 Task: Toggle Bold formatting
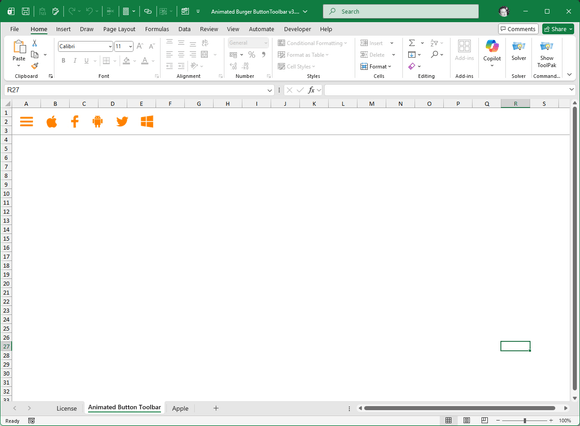64,61
